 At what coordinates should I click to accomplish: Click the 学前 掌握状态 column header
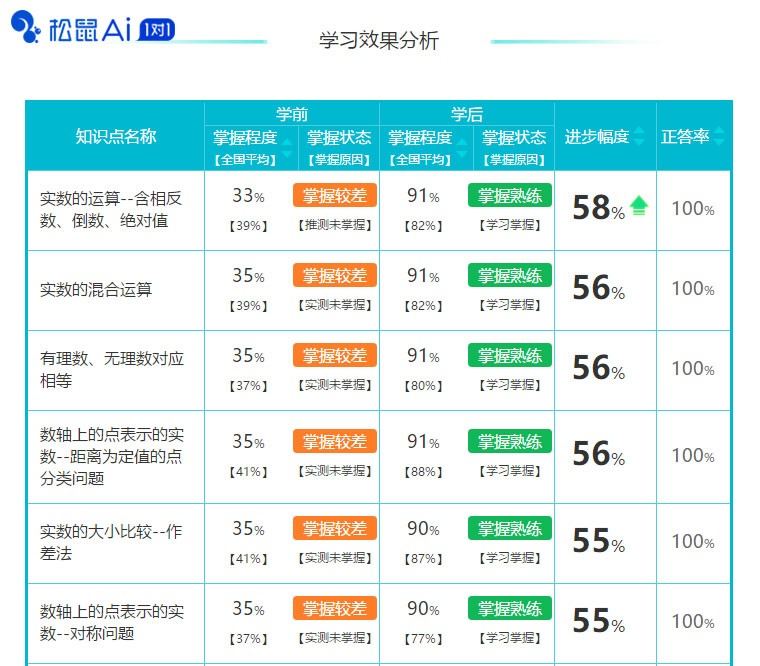(339, 138)
